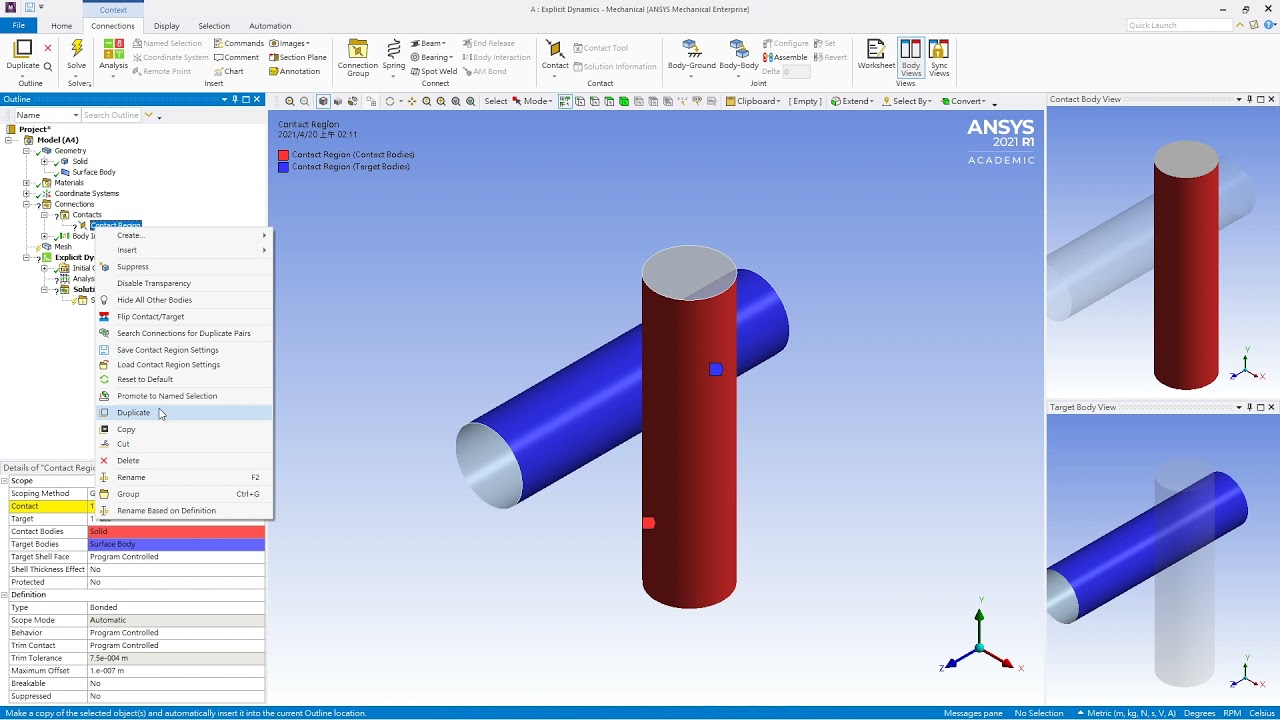Open the Extend dropdown
This screenshot has height=720, width=1280.
tap(852, 101)
